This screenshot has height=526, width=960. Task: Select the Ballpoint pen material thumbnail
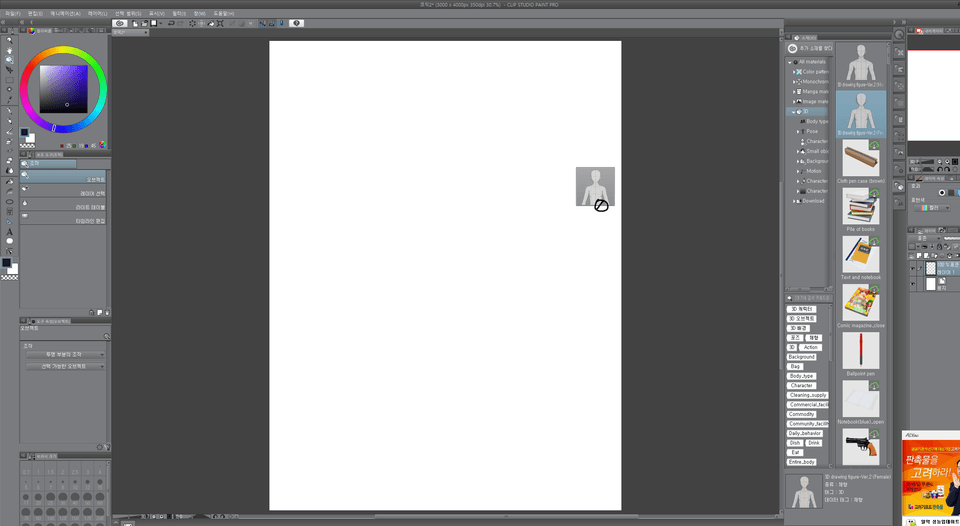coord(860,350)
